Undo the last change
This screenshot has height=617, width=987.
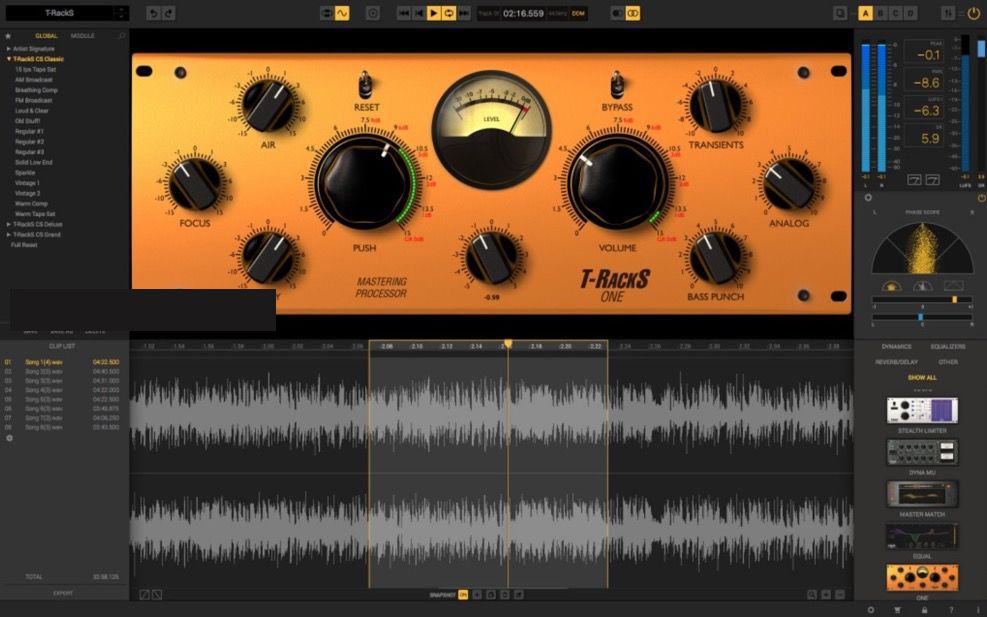153,13
